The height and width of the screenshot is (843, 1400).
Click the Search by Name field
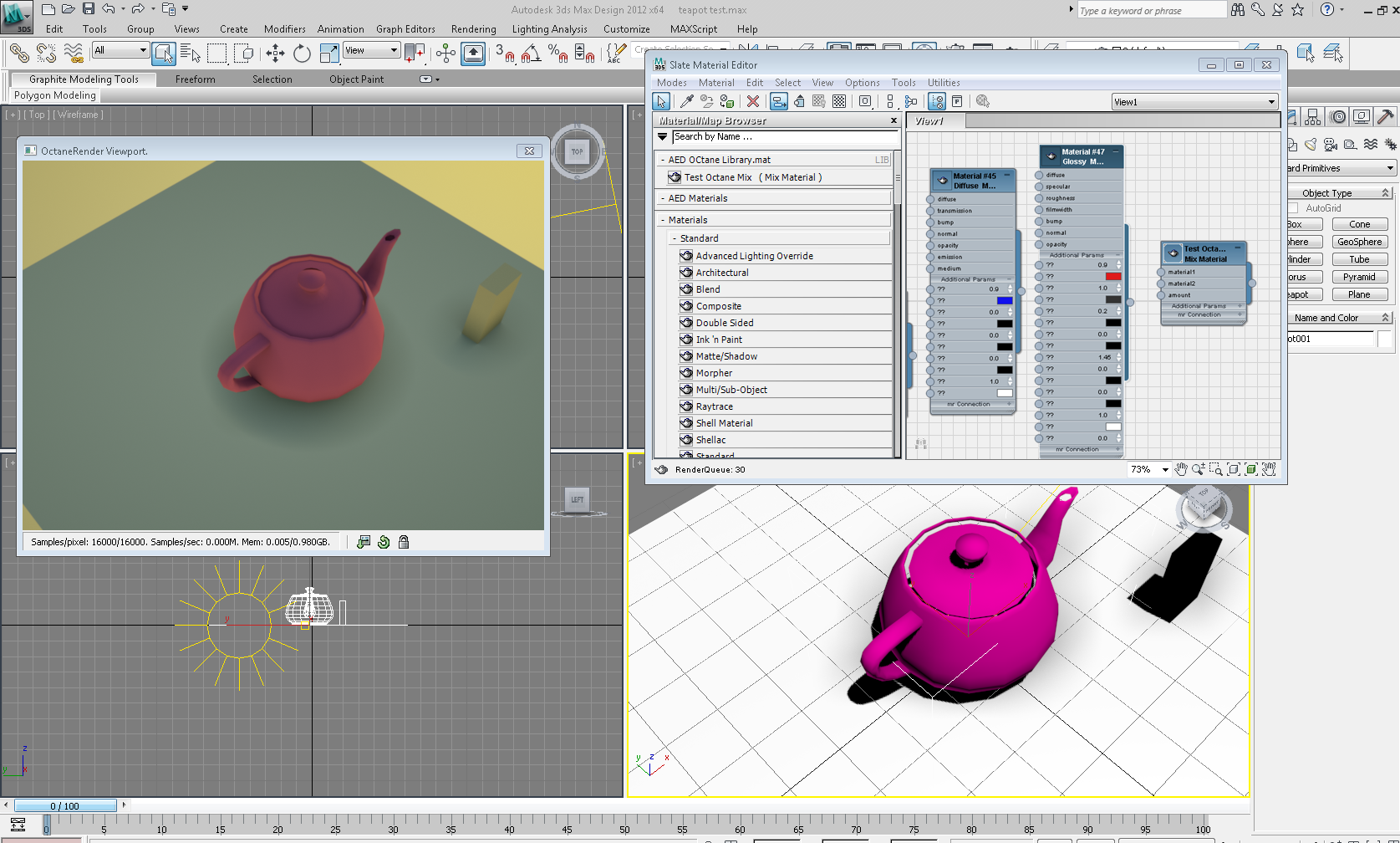[x=785, y=137]
